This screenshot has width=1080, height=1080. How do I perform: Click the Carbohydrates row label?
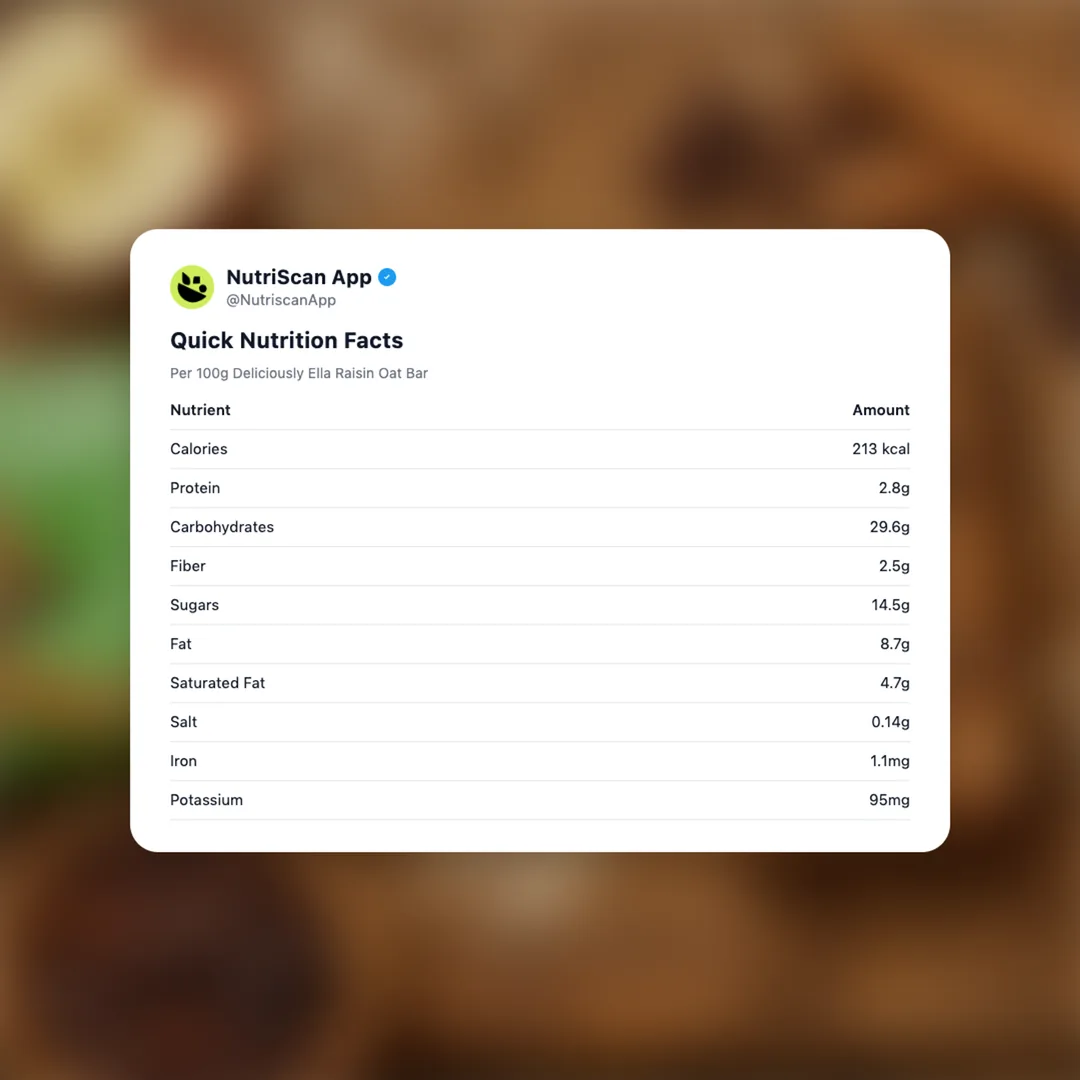tap(222, 527)
